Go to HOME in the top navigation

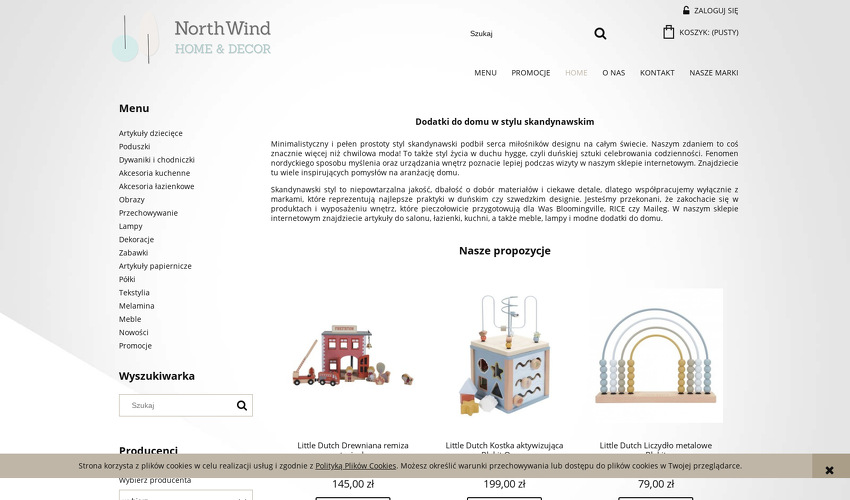pyautogui.click(x=576, y=73)
